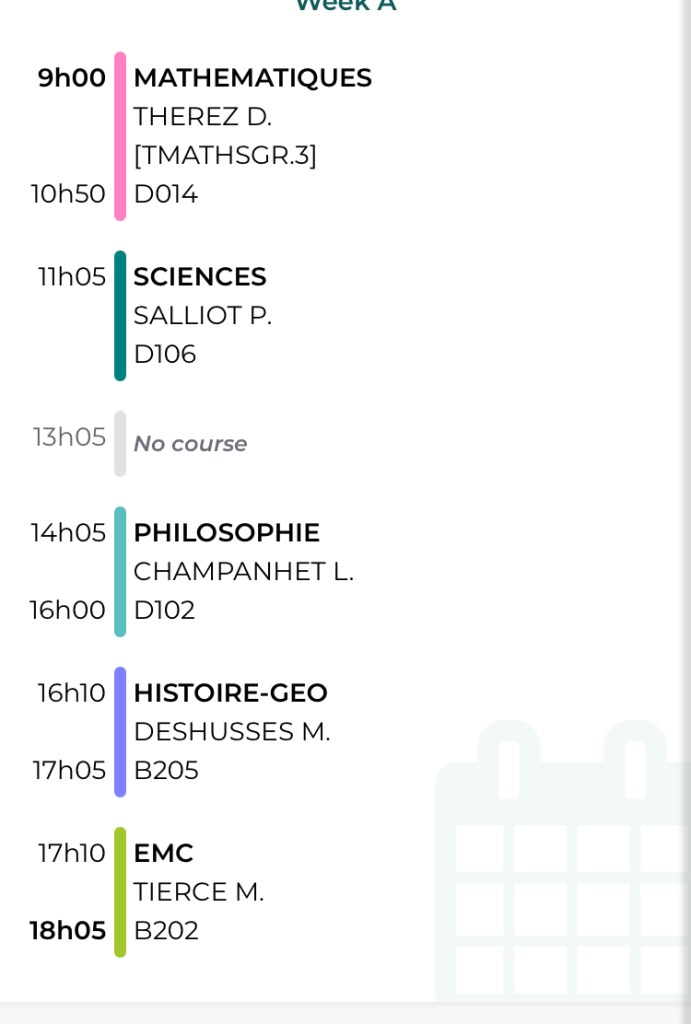Viewport: 691px width, 1024px height.
Task: Open the PHILOSOPHIE course entry
Action: pos(226,533)
